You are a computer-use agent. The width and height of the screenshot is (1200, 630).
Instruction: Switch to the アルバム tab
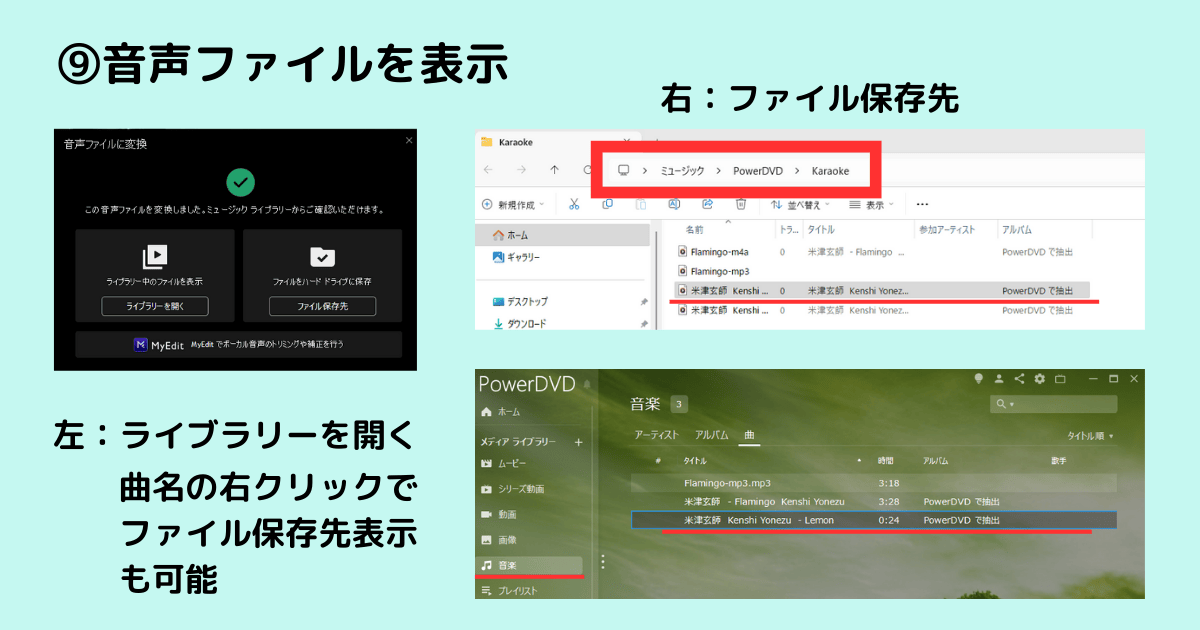[x=711, y=435]
